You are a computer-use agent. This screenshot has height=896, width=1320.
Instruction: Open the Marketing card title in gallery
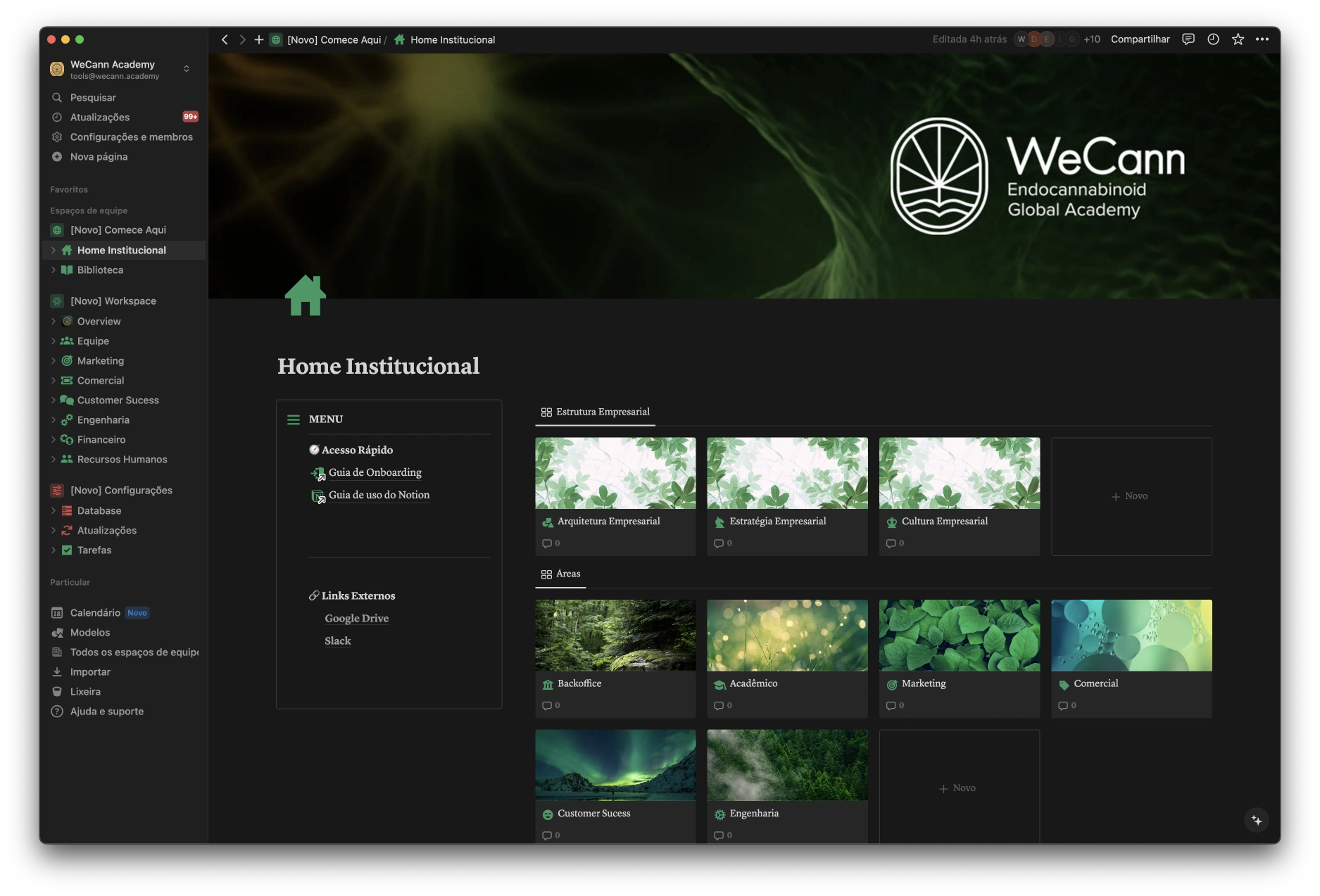pyautogui.click(x=924, y=683)
